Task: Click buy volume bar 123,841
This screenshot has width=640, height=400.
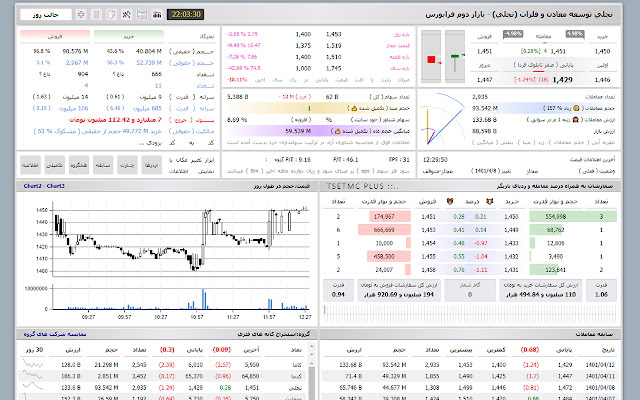Action: [544, 270]
